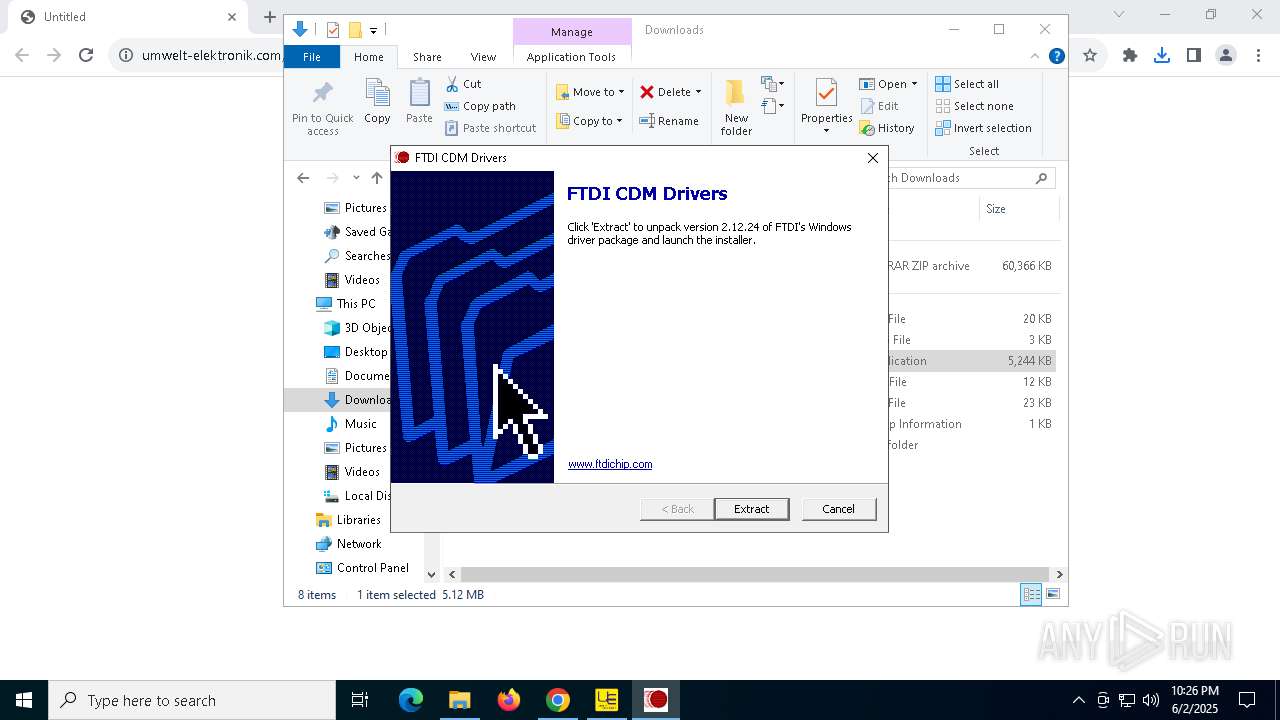Click Select all in the ribbon

pos(967,84)
